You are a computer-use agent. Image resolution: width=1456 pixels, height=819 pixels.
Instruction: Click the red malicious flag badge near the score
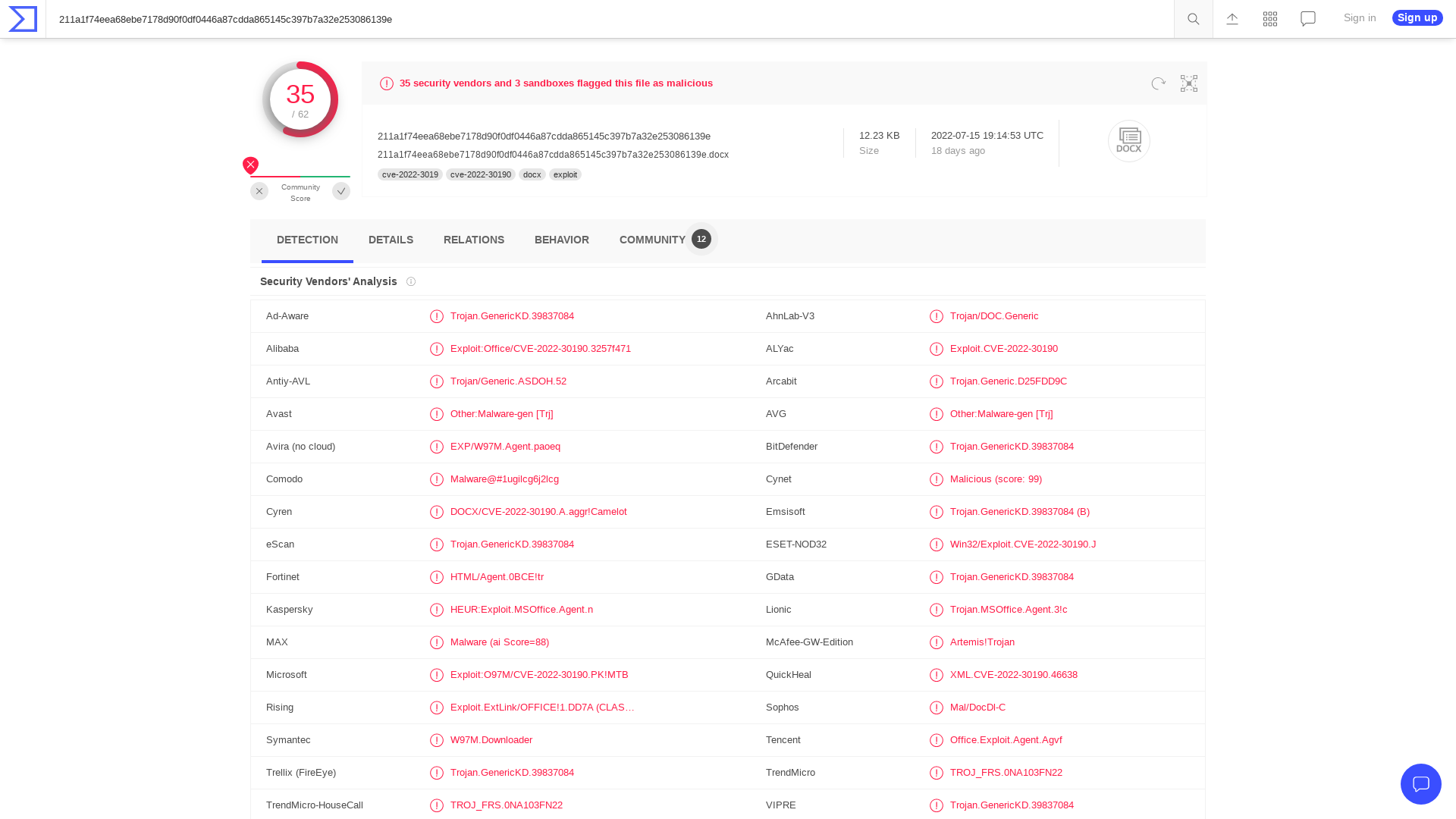point(250,165)
